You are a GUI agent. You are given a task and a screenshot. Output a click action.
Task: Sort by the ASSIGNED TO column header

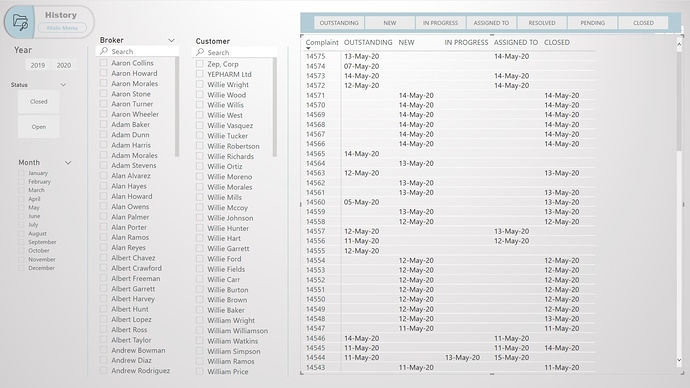(x=516, y=42)
